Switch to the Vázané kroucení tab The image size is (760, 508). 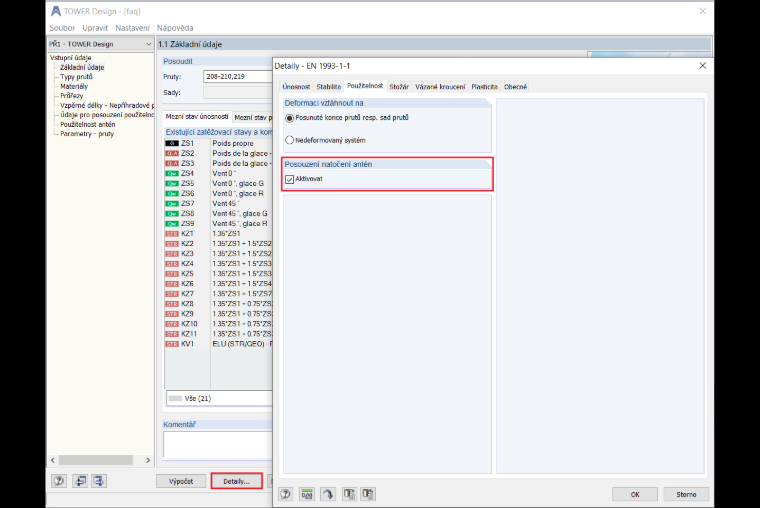(440, 87)
